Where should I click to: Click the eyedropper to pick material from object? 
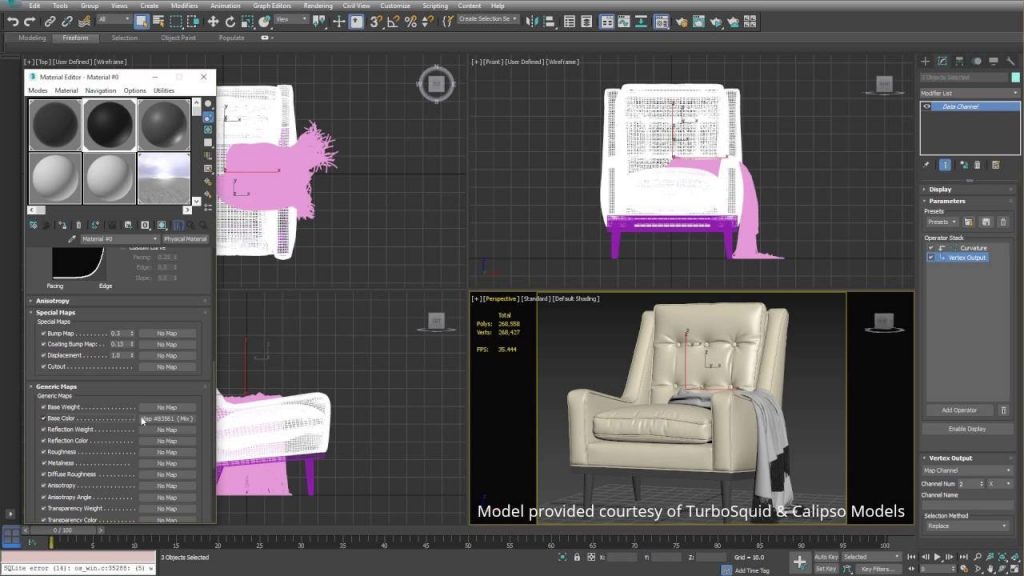click(74, 238)
